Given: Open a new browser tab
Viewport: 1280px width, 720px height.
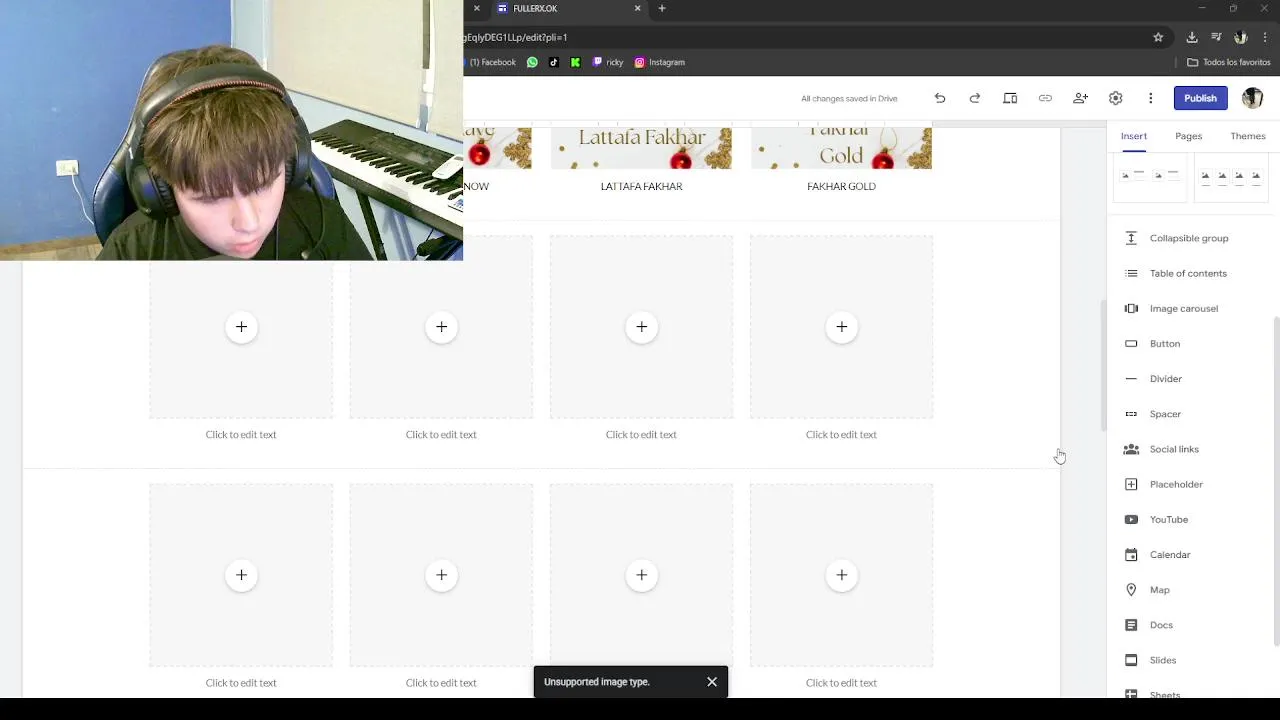Looking at the screenshot, I should click(662, 8).
